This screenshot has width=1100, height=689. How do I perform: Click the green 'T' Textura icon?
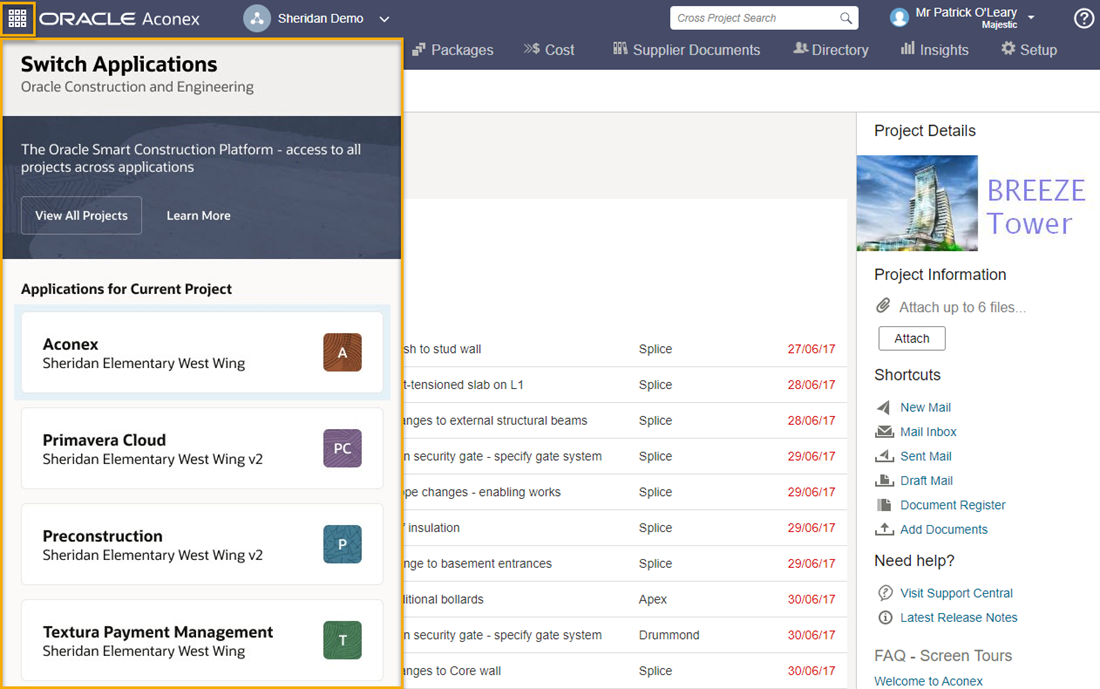(342, 640)
